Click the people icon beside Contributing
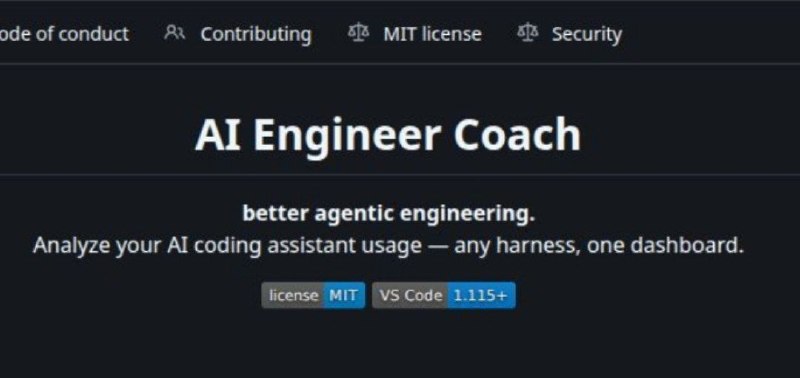 (x=174, y=33)
